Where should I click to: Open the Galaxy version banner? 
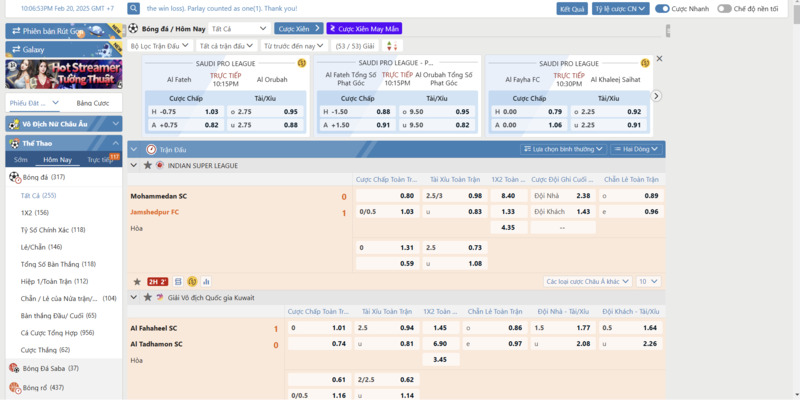[64, 49]
